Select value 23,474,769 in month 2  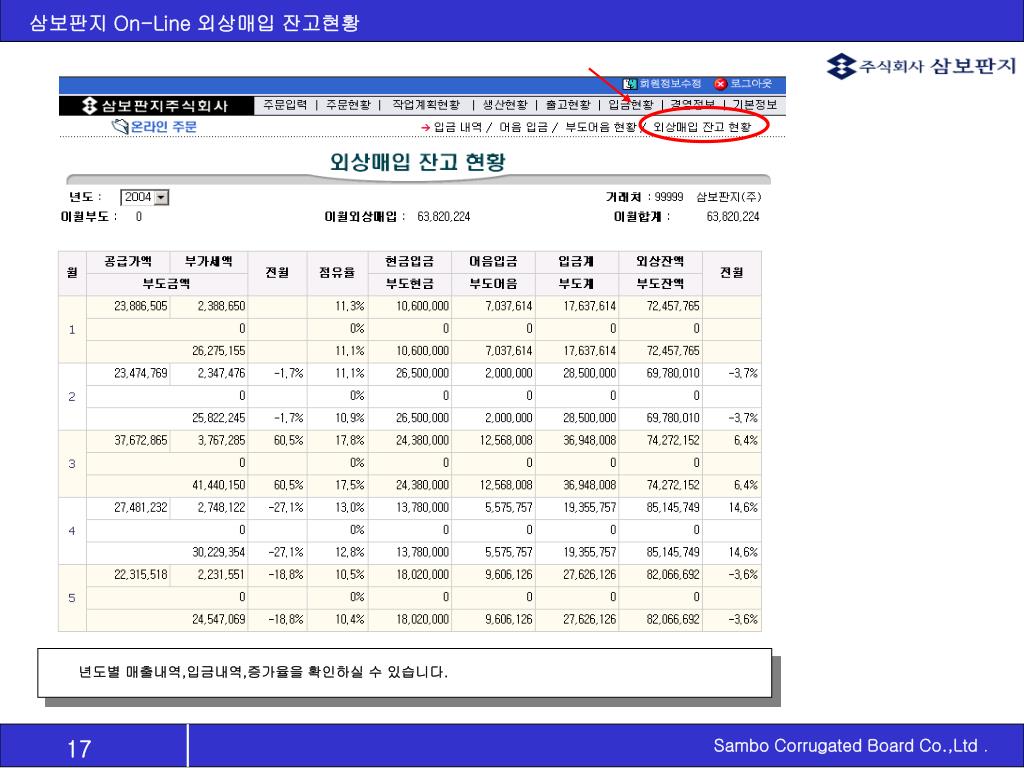[140, 373]
